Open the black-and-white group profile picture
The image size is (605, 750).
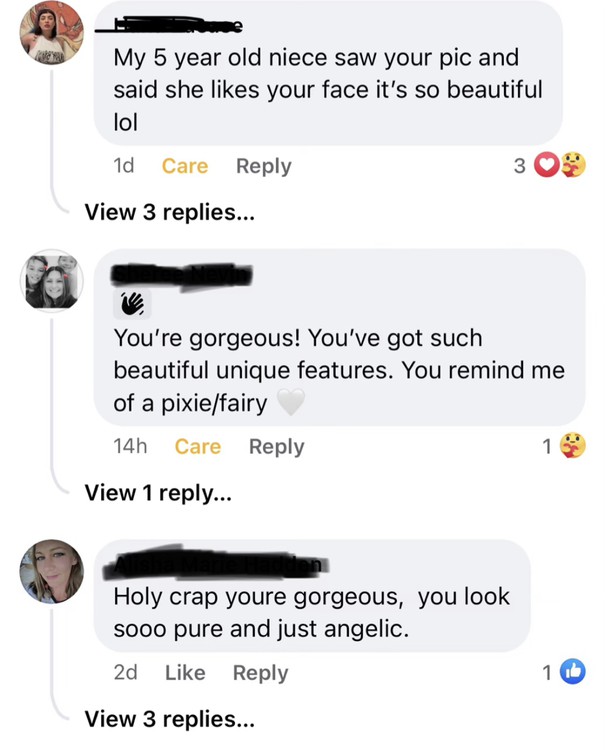coord(52,280)
